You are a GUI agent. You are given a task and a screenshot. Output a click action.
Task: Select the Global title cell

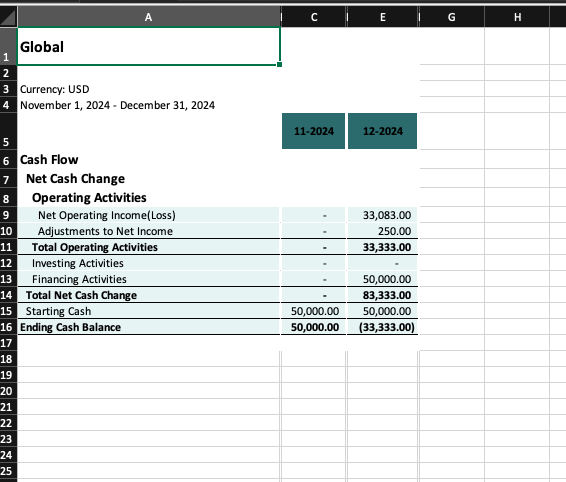coord(149,46)
